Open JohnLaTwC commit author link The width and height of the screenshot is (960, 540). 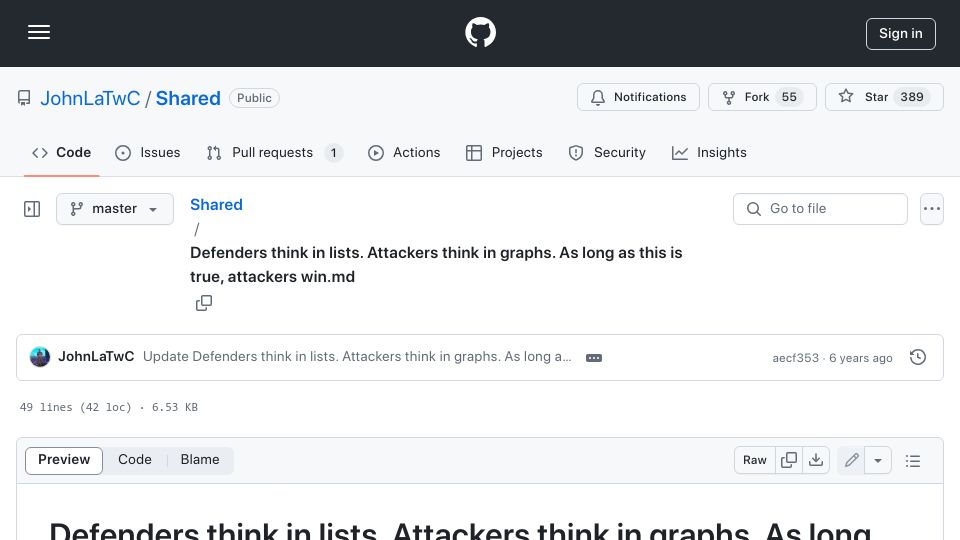point(96,356)
